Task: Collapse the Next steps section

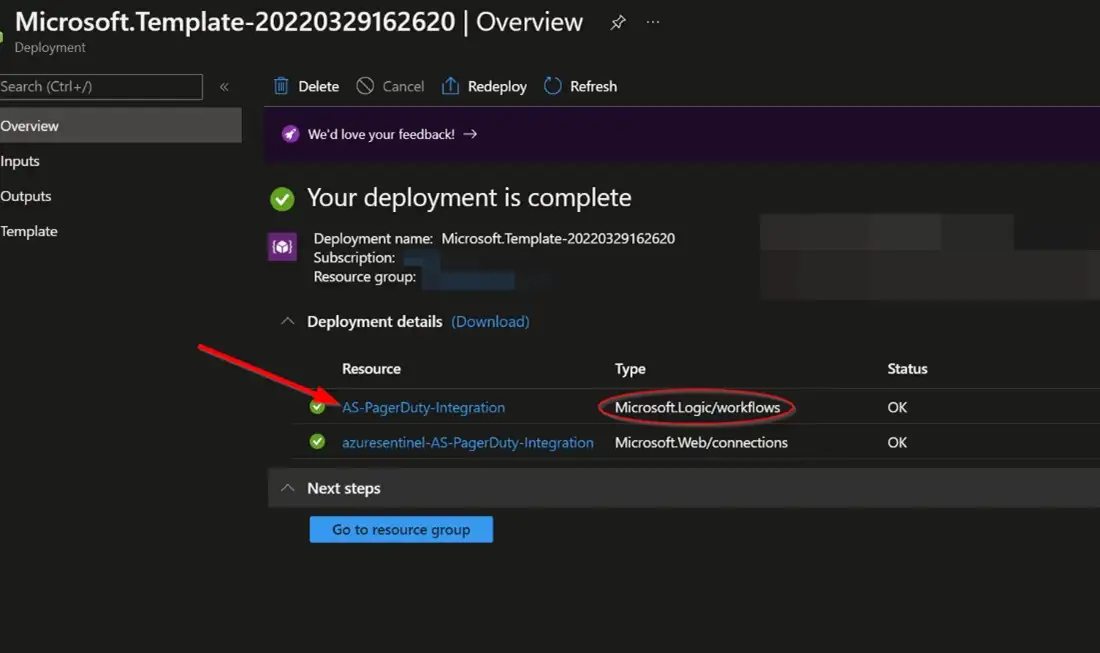Action: [x=288, y=488]
